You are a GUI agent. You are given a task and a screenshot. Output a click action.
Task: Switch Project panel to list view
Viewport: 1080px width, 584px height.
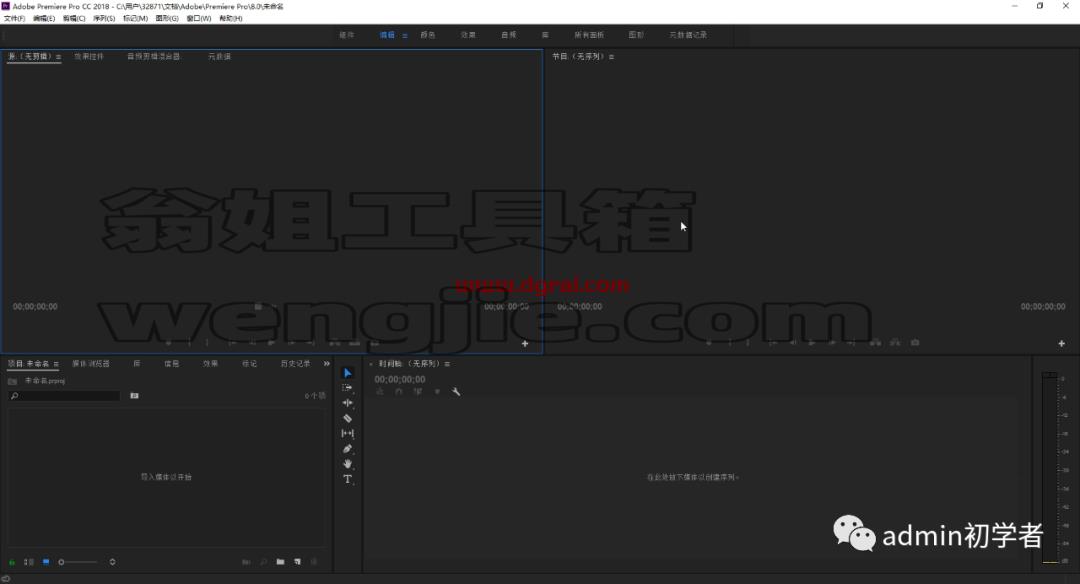[29, 562]
